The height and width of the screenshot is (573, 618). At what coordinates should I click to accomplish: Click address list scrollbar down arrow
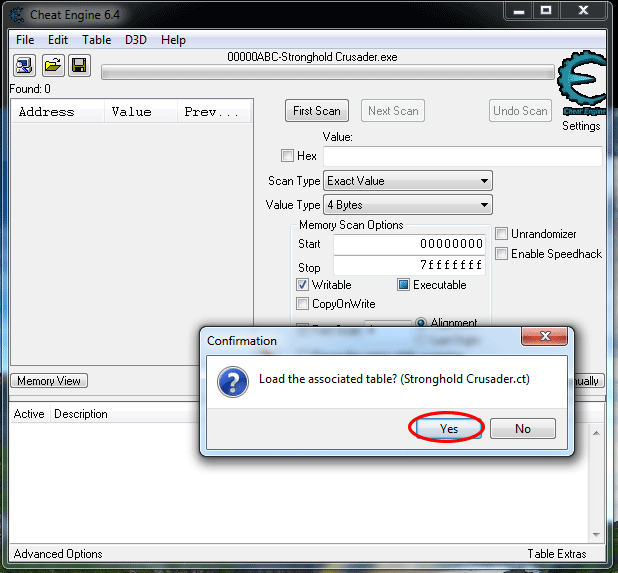(x=596, y=535)
